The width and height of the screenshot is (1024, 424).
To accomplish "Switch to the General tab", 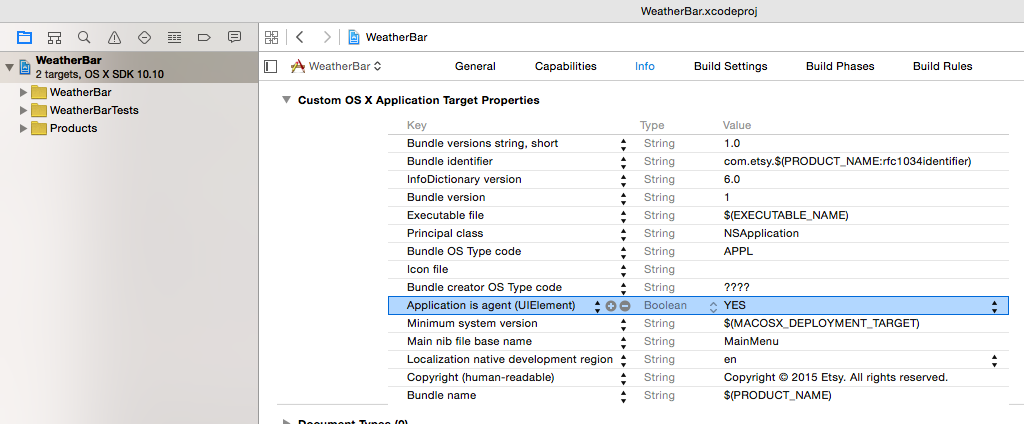I will point(475,66).
